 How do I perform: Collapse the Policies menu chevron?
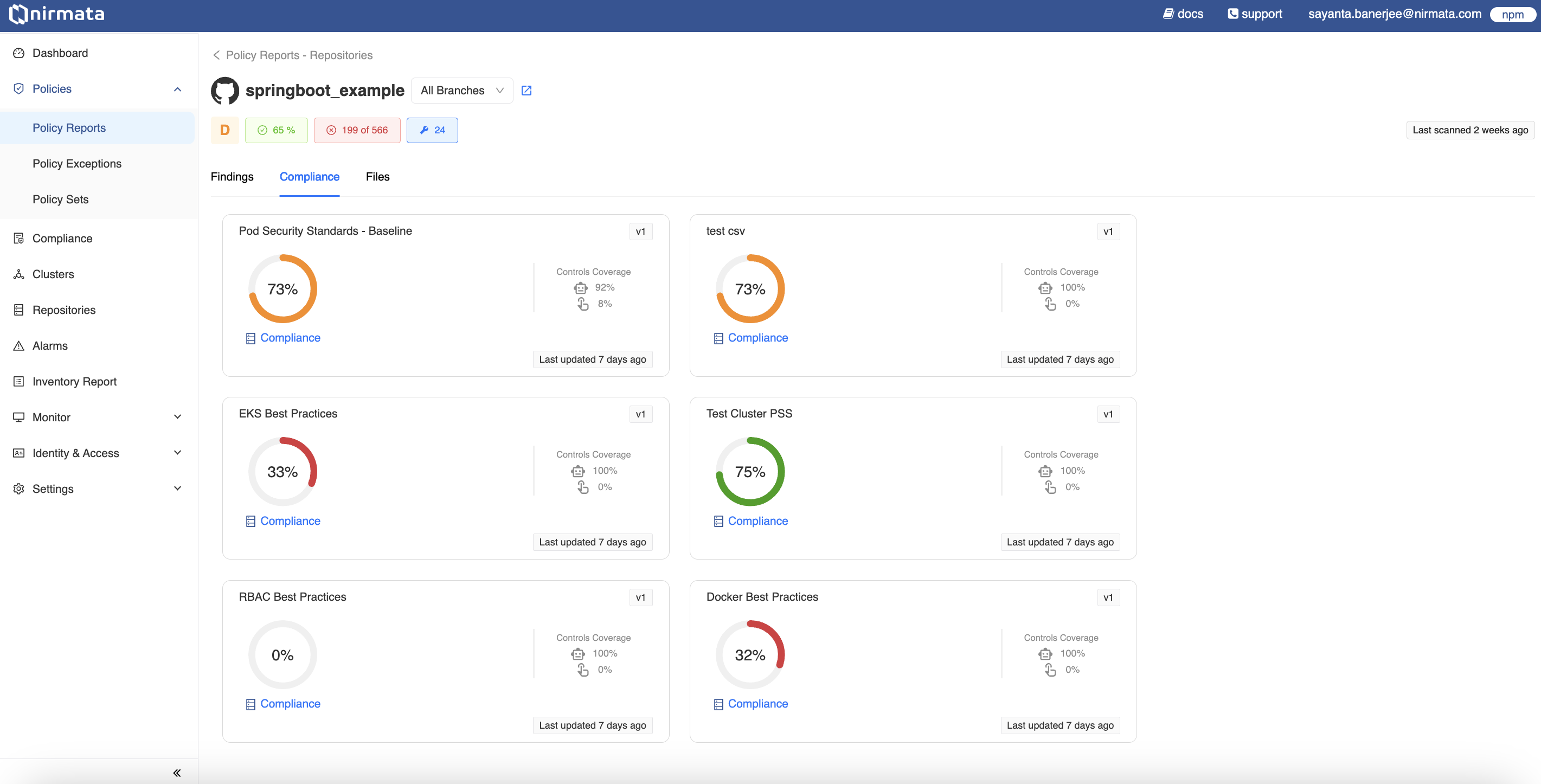[x=177, y=89]
